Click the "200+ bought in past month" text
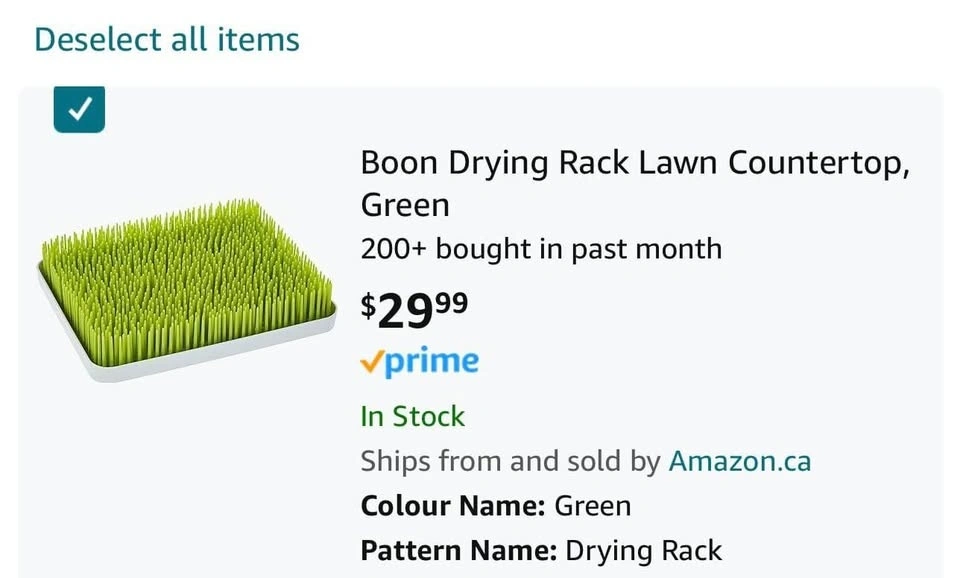This screenshot has width=960, height=578. [x=541, y=248]
